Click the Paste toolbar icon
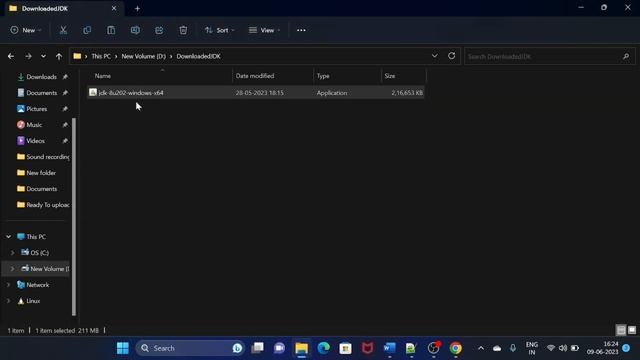 [x=111, y=30]
